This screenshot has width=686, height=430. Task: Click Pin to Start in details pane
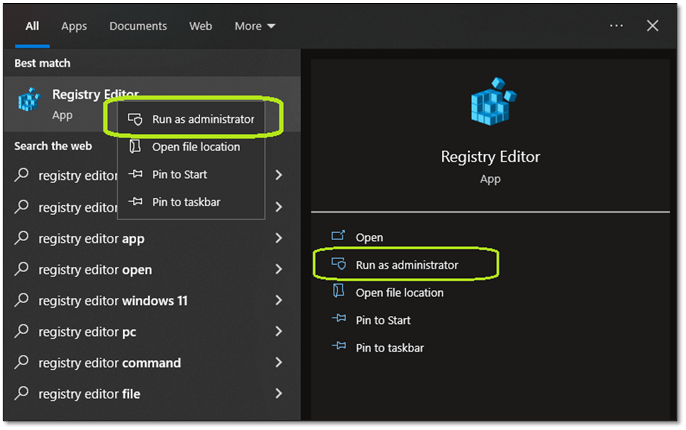coord(383,320)
